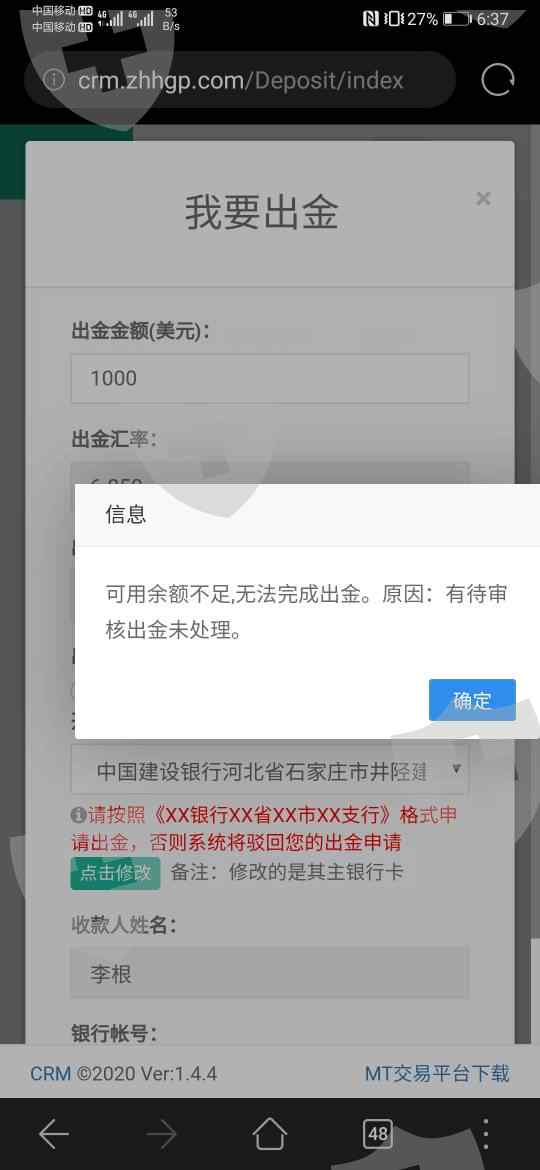
Task: Open the browser three-dot menu
Action: [486, 1134]
